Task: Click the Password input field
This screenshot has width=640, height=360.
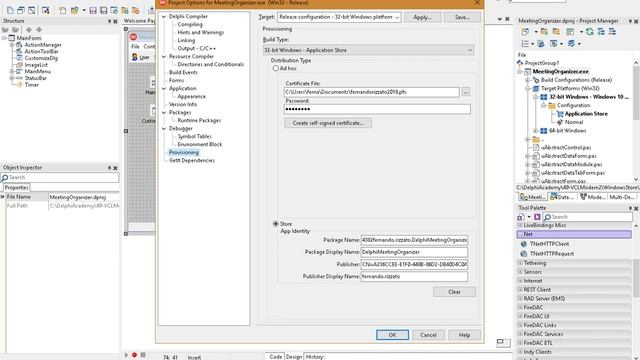Action: pyautogui.click(x=377, y=109)
